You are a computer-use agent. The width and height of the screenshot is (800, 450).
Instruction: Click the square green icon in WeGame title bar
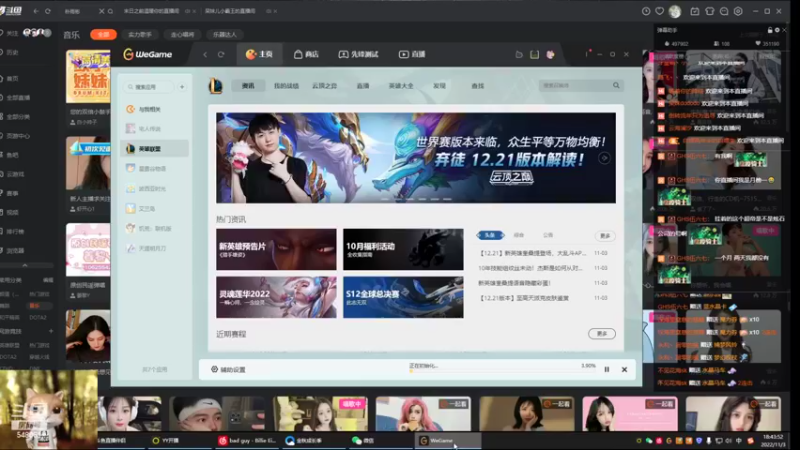(534, 54)
